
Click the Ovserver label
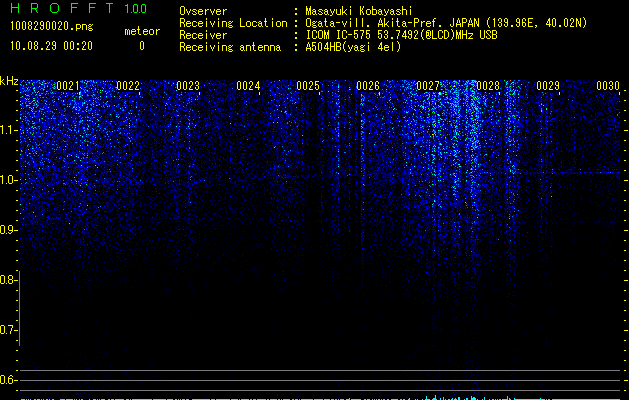click(203, 11)
